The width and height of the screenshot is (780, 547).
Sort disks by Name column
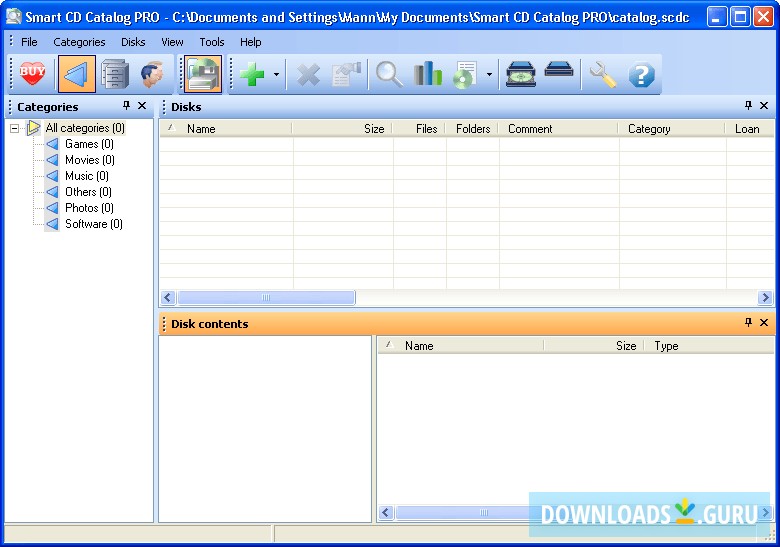[x=226, y=129]
